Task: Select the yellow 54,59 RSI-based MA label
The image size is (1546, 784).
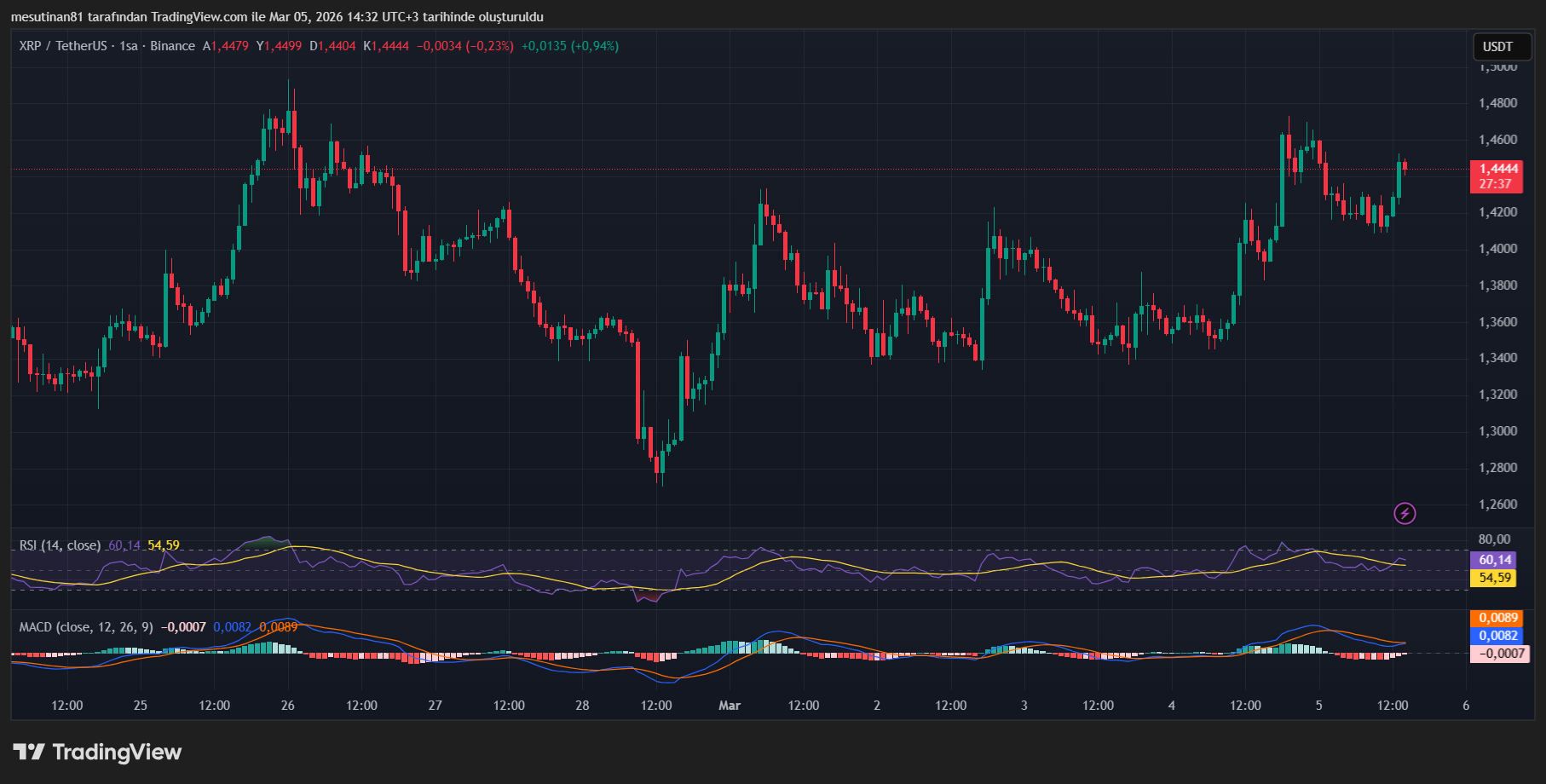Action: pos(1494,578)
